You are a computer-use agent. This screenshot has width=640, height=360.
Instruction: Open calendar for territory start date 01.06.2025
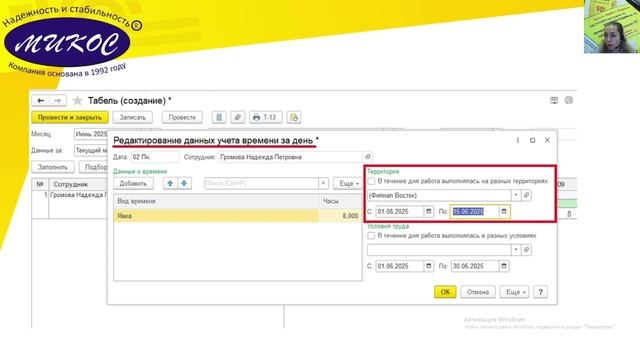429,211
